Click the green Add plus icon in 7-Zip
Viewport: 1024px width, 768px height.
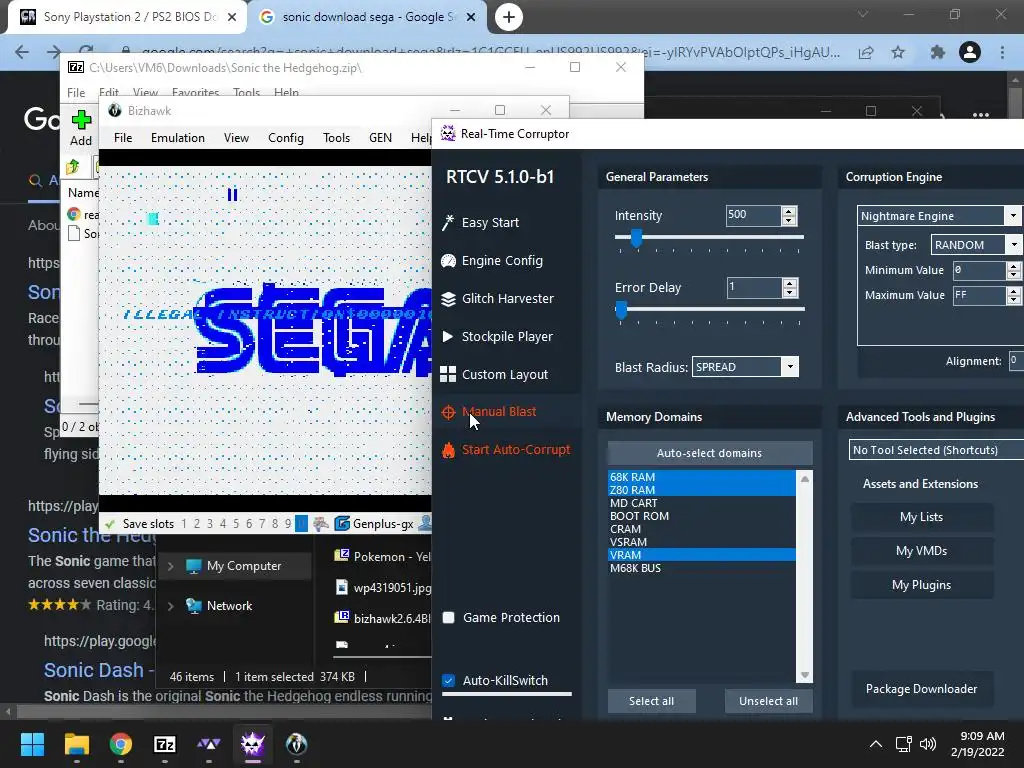pyautogui.click(x=81, y=120)
